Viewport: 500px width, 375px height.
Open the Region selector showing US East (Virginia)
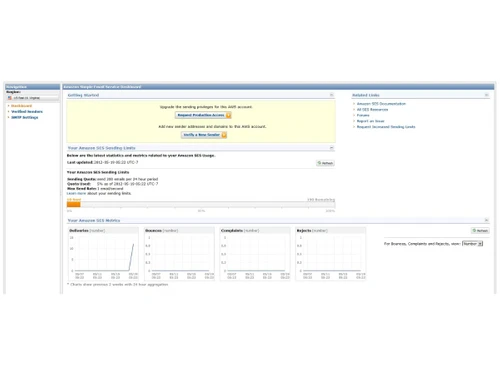(33, 98)
